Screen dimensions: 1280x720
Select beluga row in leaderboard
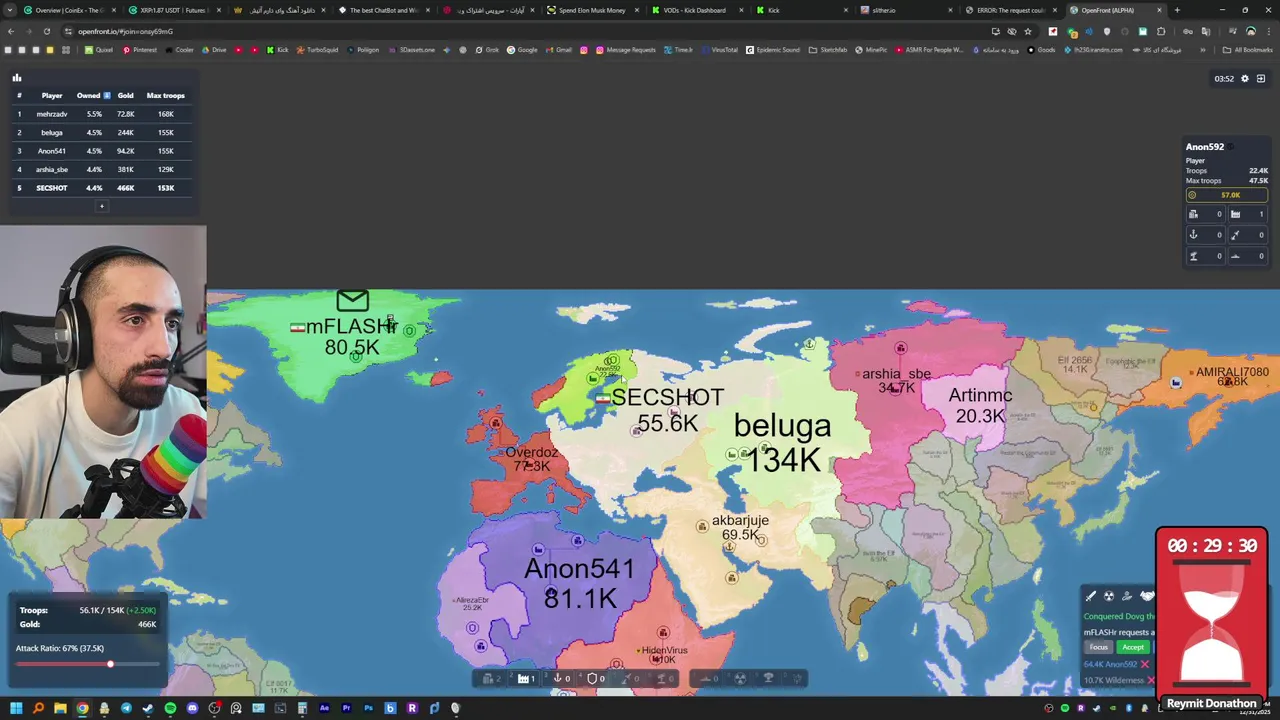pyautogui.click(x=101, y=132)
